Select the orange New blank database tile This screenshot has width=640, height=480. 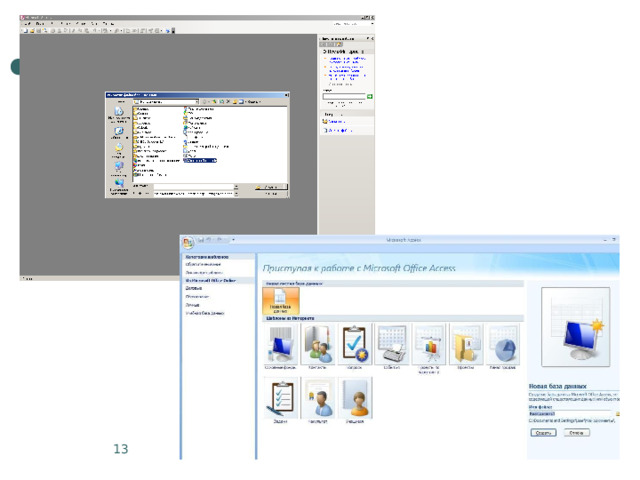281,300
